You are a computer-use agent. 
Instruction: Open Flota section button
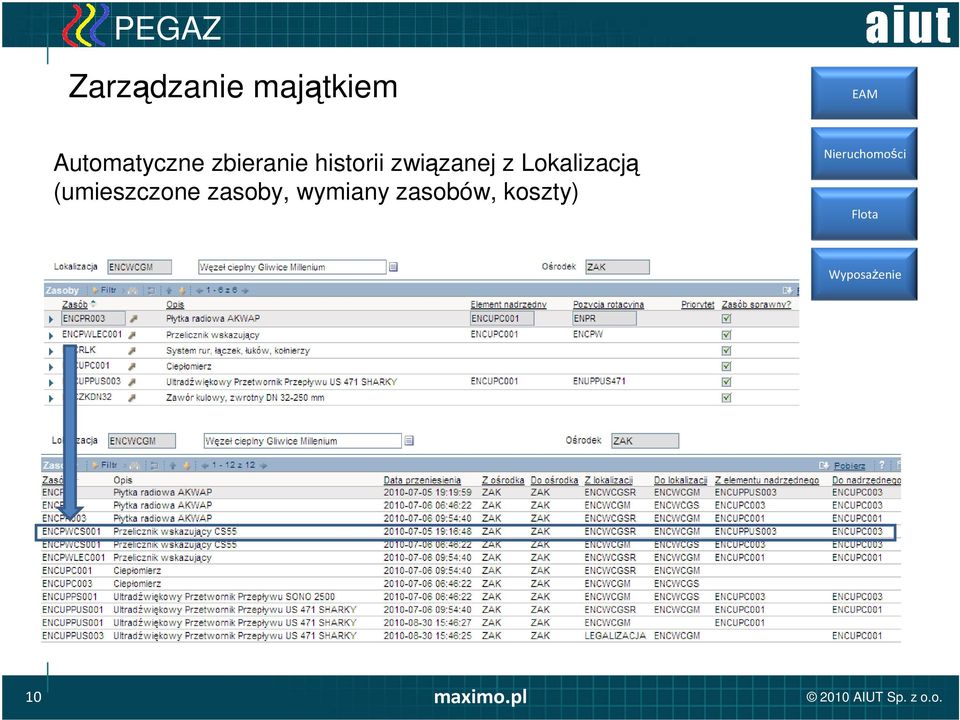click(x=864, y=214)
